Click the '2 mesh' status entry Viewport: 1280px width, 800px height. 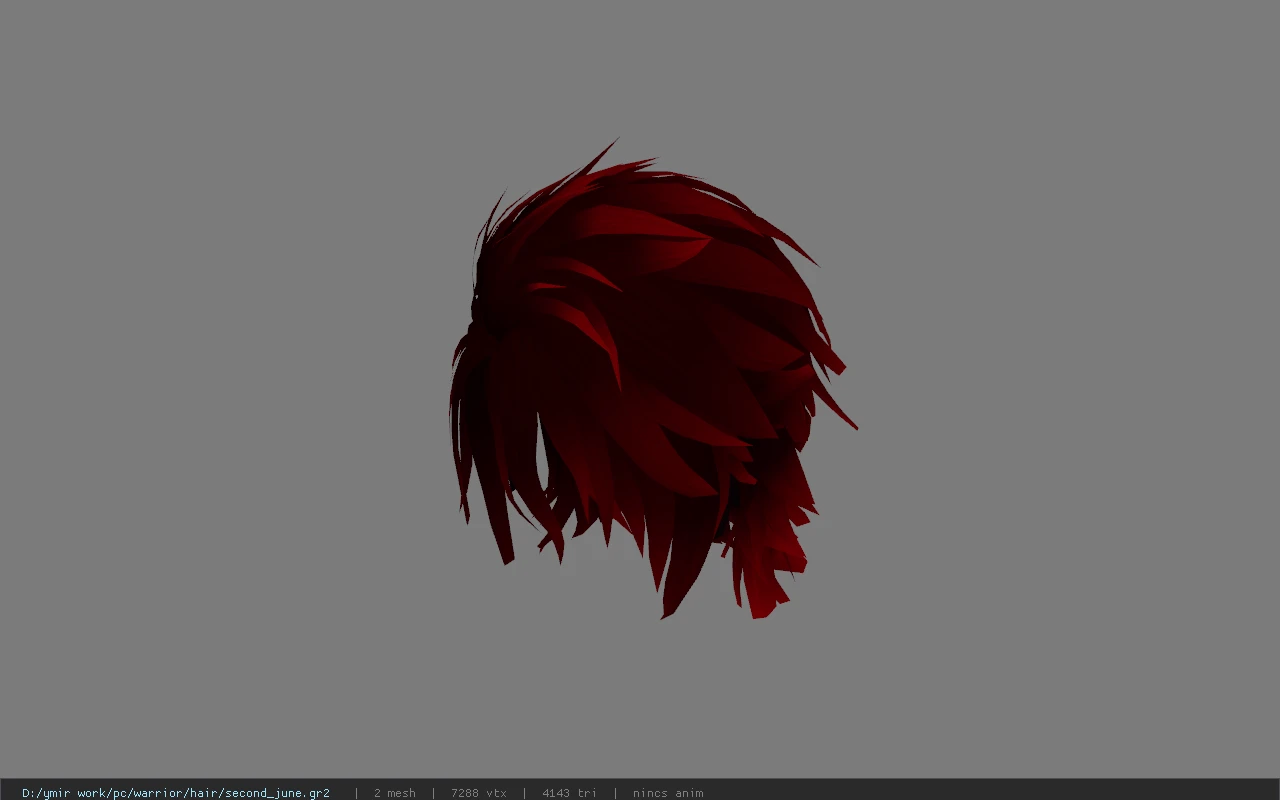pos(395,793)
